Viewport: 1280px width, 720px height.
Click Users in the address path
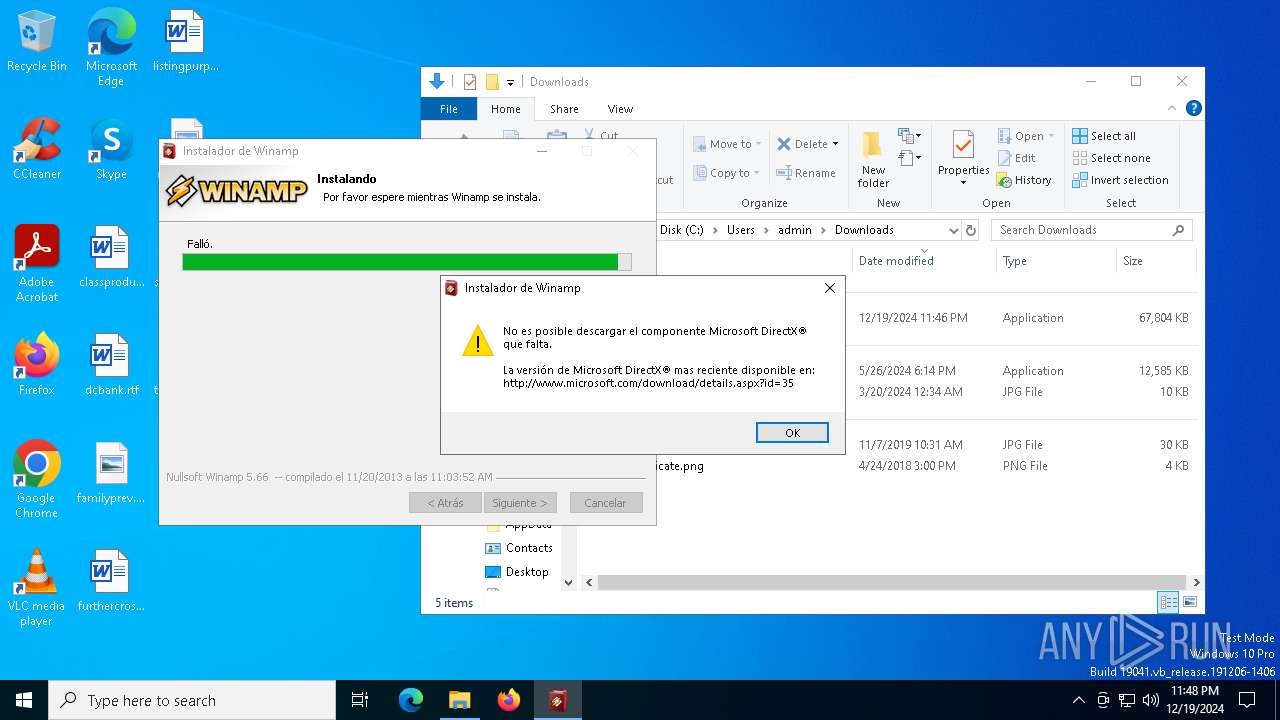point(741,230)
